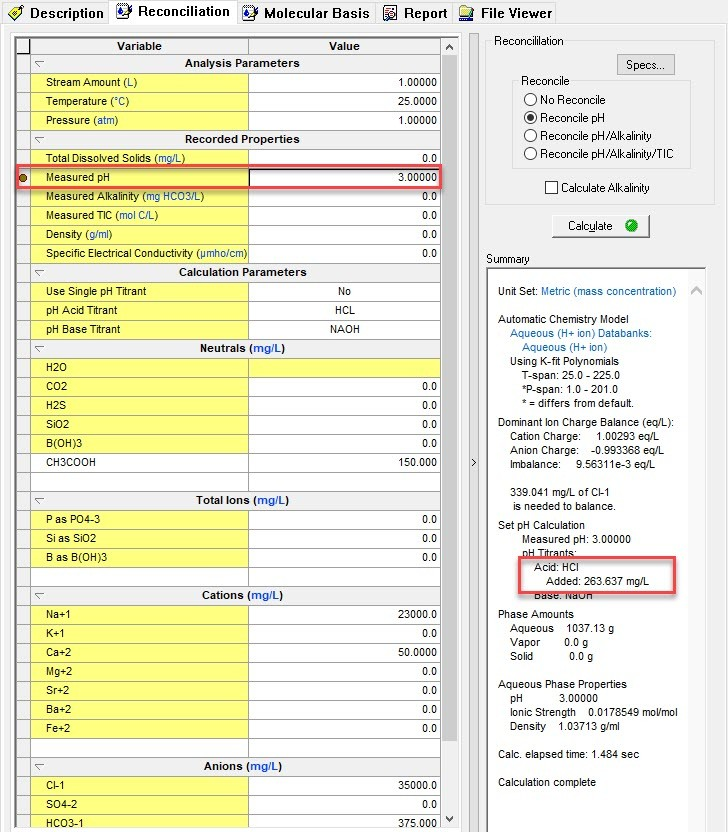Click the Temperature value cell

point(344,101)
